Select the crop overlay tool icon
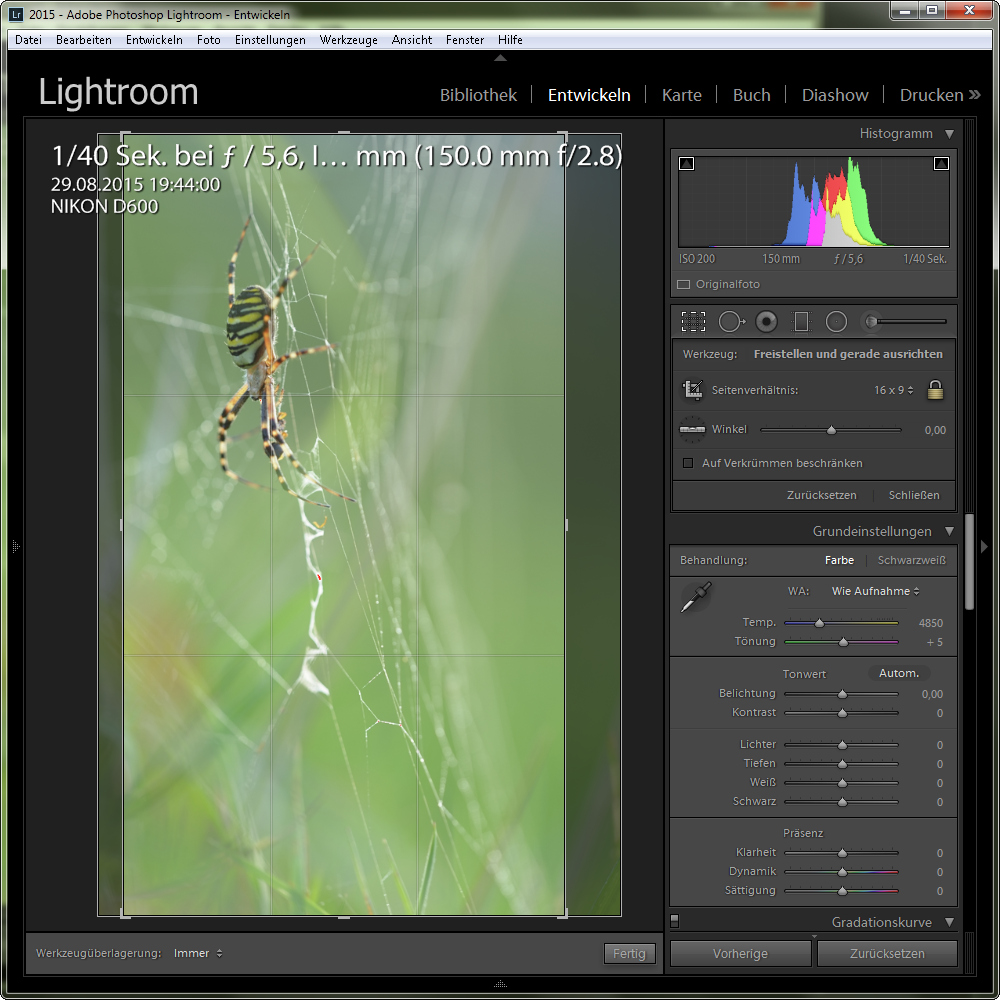Screen dimensions: 1000x1000 click(693, 321)
